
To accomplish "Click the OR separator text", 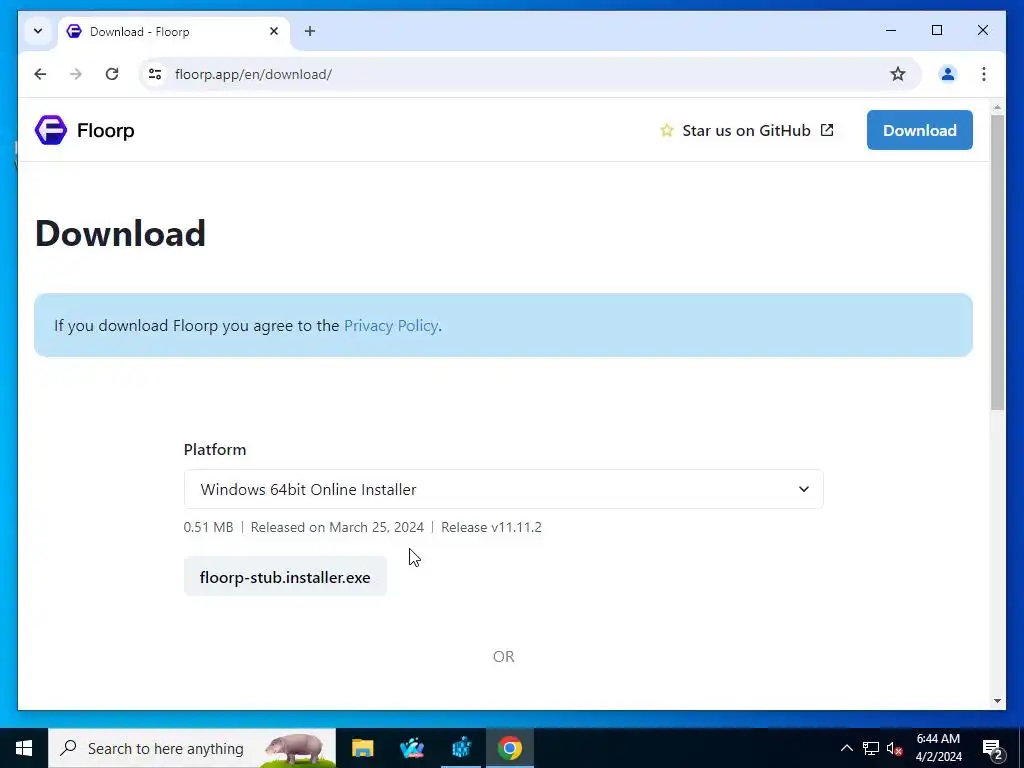I will point(504,656).
